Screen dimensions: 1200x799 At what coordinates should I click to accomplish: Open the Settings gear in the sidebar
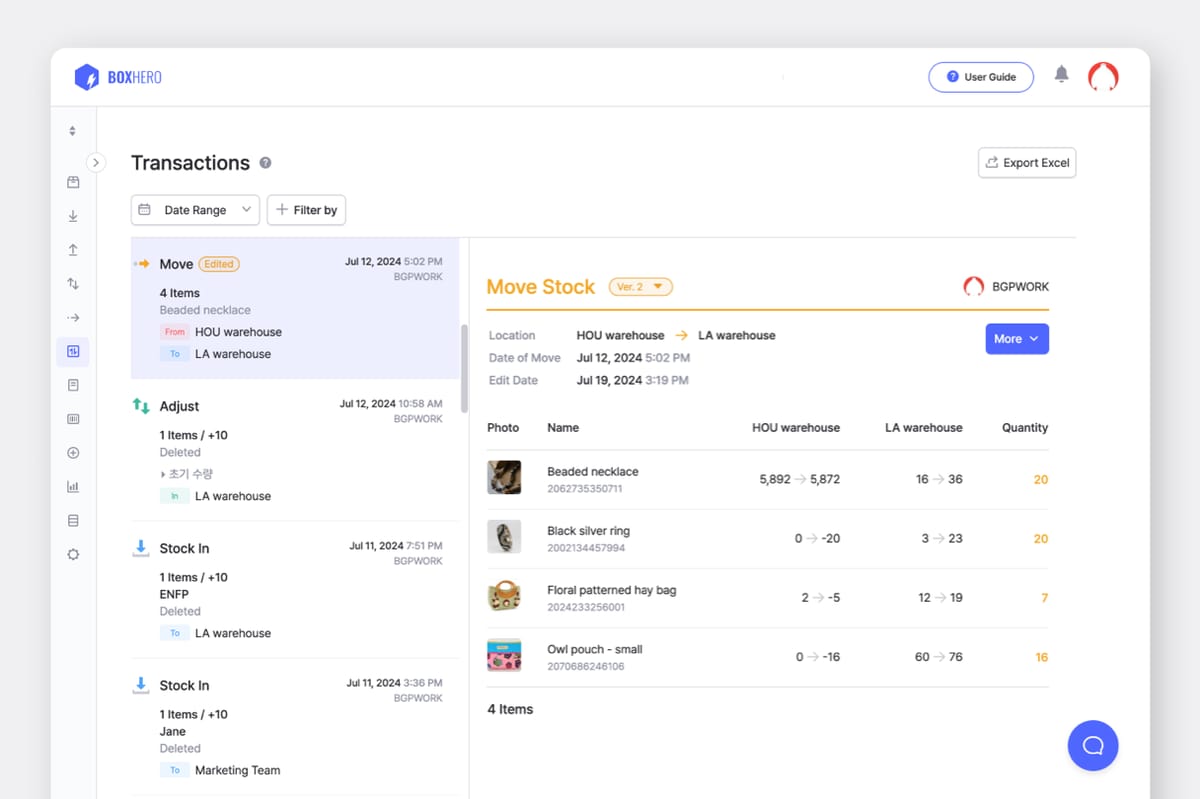pyautogui.click(x=72, y=553)
